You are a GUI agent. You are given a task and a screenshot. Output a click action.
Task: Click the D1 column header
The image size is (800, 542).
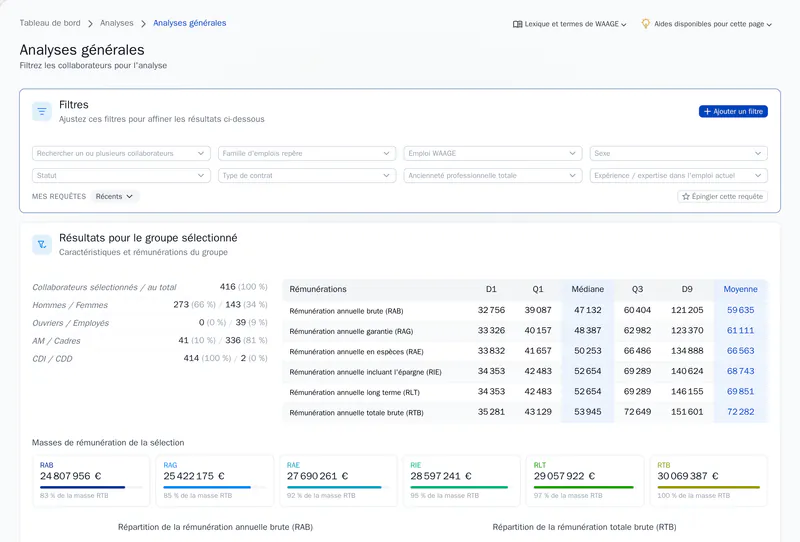[491, 289]
